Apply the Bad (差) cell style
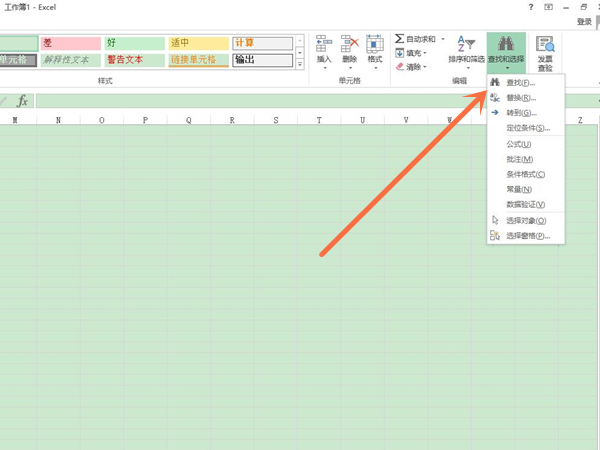Screen dimensions: 600x450 tap(70, 43)
